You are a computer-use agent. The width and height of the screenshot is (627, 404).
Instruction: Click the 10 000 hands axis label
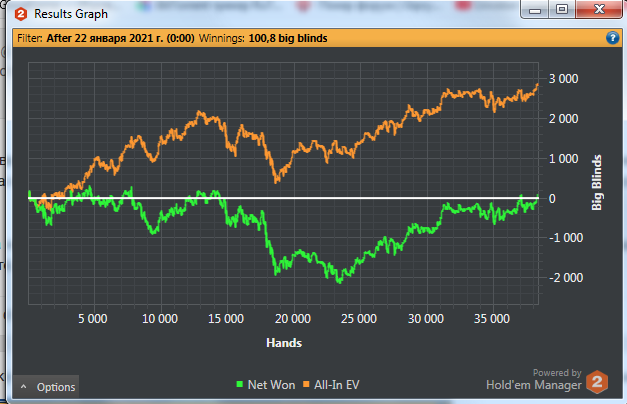[160, 319]
